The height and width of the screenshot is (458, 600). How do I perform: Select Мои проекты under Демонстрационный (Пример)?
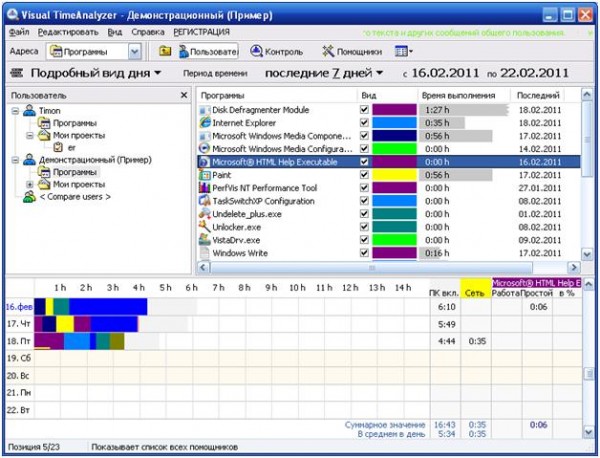point(79,184)
